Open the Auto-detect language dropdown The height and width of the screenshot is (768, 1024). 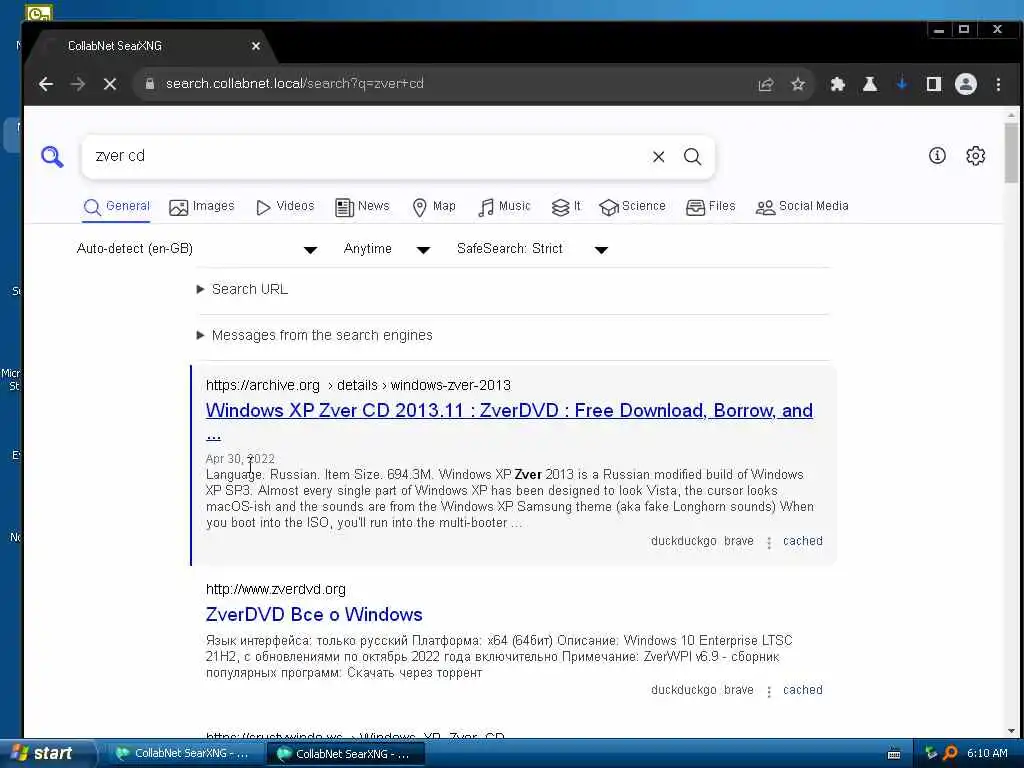(x=197, y=249)
